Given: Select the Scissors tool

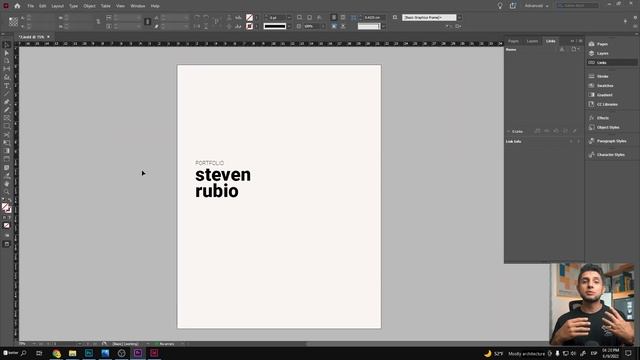Looking at the screenshot, I should click(x=7, y=135).
